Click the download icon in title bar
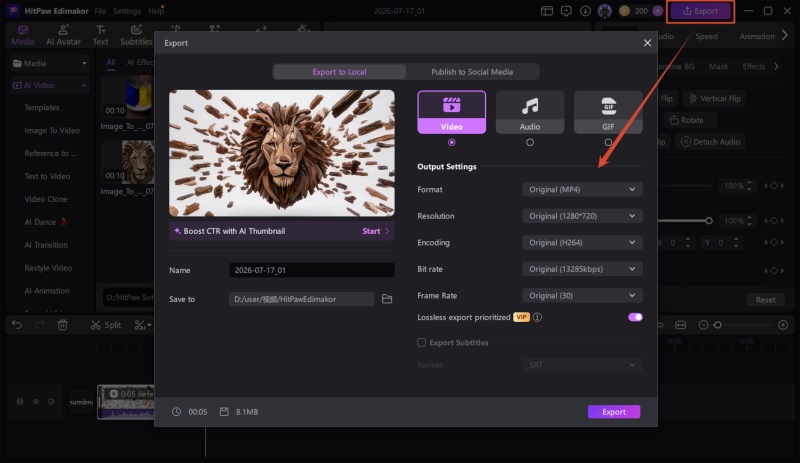 point(585,11)
